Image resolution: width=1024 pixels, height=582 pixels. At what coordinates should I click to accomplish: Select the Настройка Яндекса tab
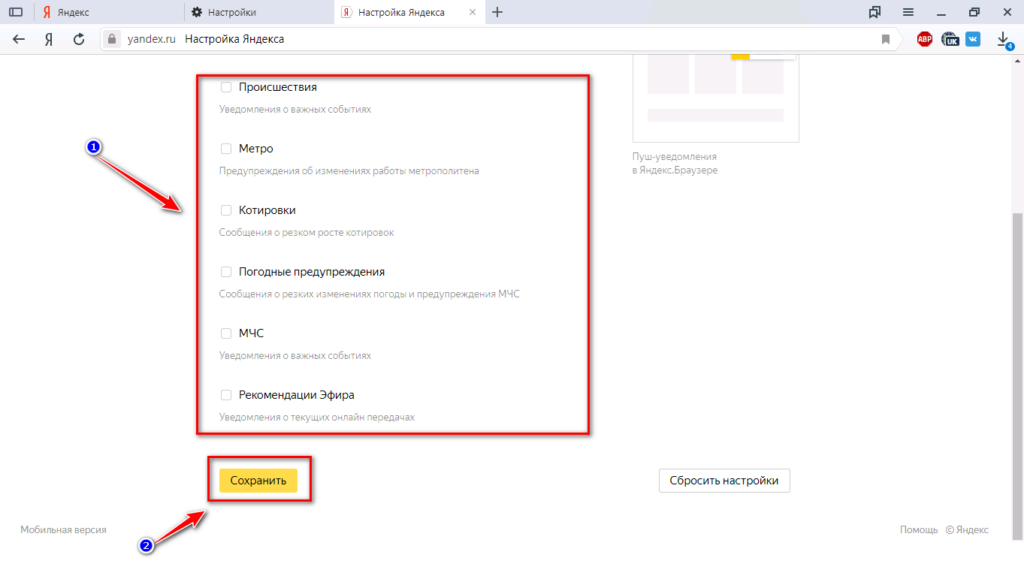(x=409, y=12)
